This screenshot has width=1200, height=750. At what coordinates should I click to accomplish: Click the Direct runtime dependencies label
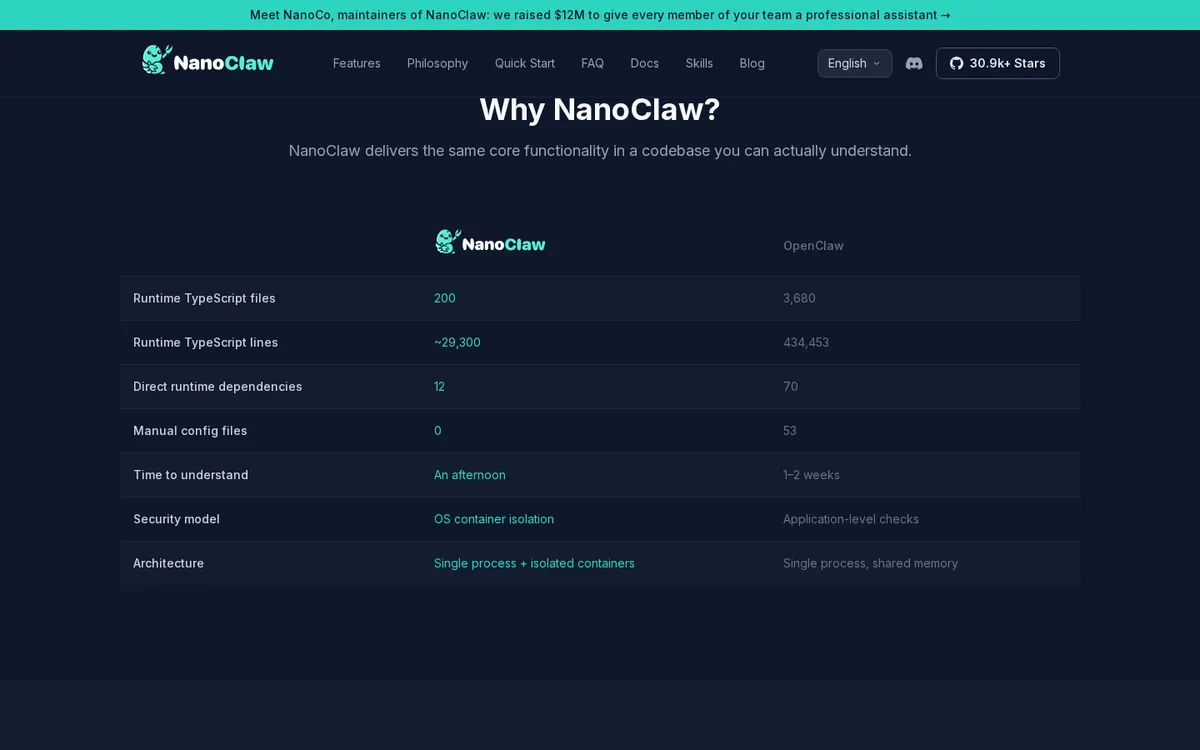click(218, 386)
